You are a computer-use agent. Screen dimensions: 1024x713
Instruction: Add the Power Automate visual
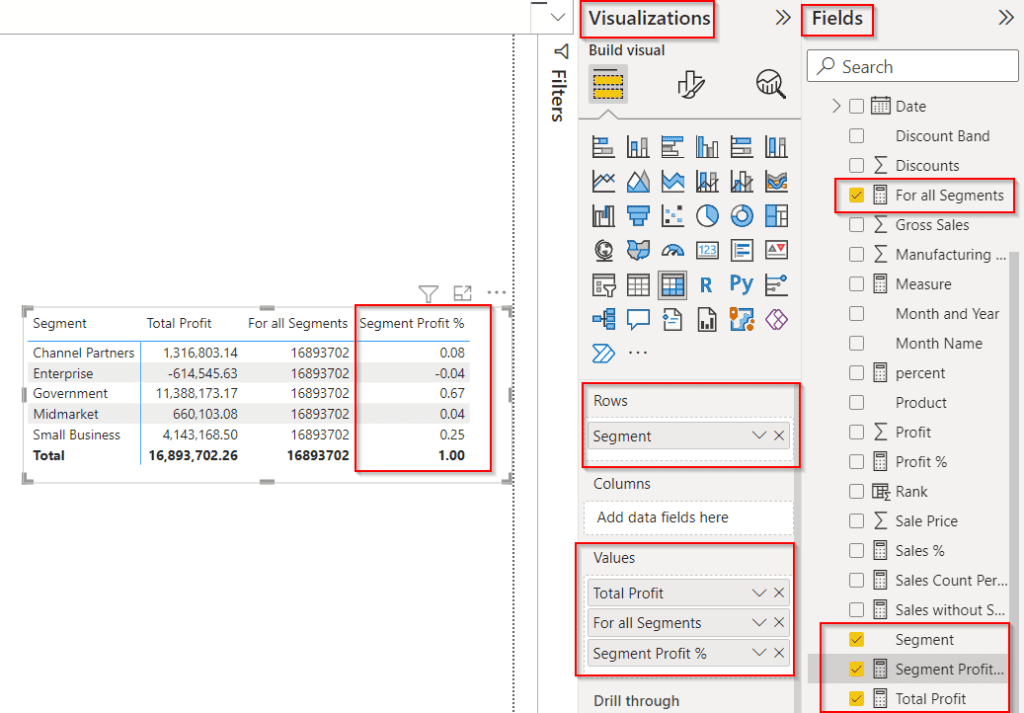click(x=603, y=353)
